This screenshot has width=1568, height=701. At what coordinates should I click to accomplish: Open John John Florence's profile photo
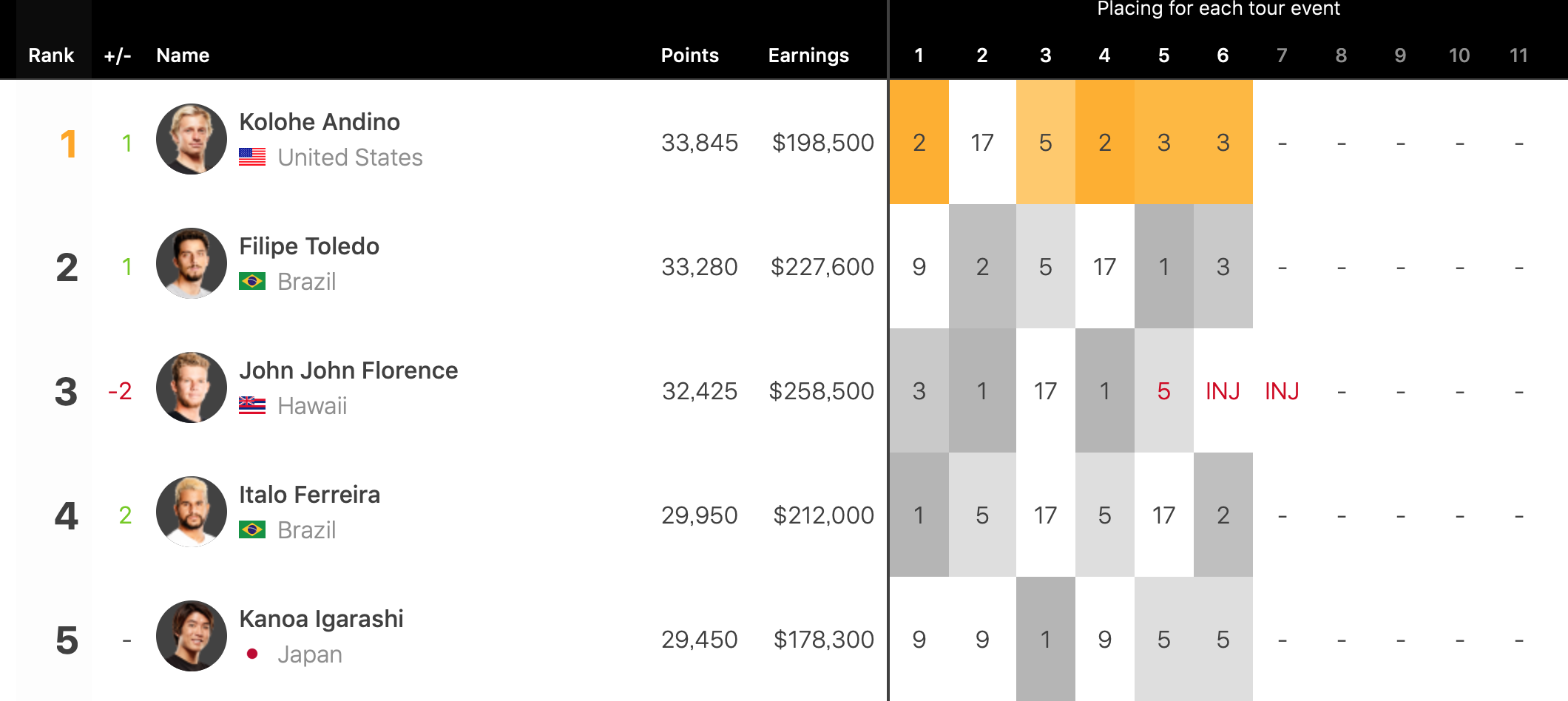tap(192, 387)
